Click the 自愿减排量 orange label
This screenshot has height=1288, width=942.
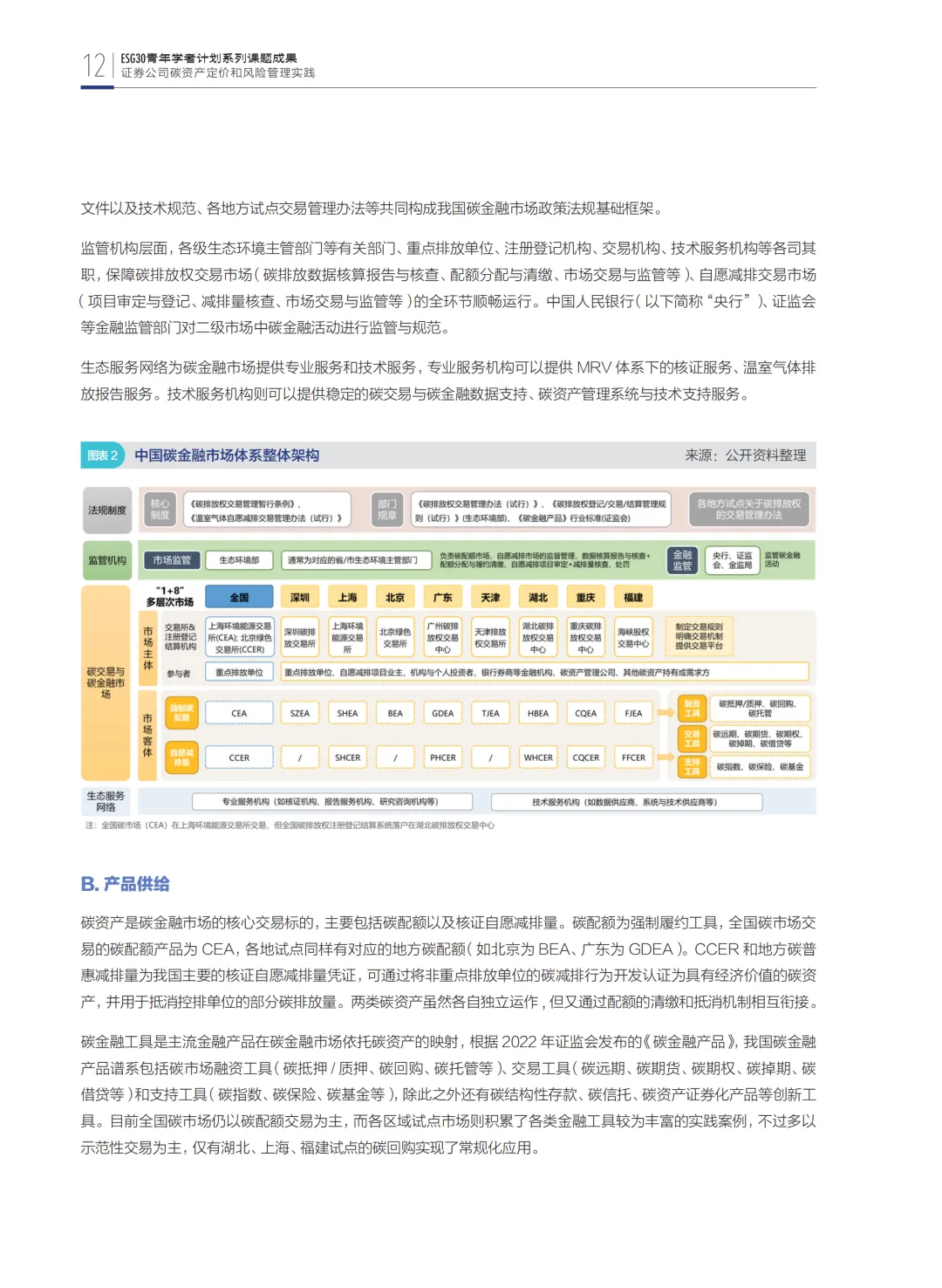point(181,757)
